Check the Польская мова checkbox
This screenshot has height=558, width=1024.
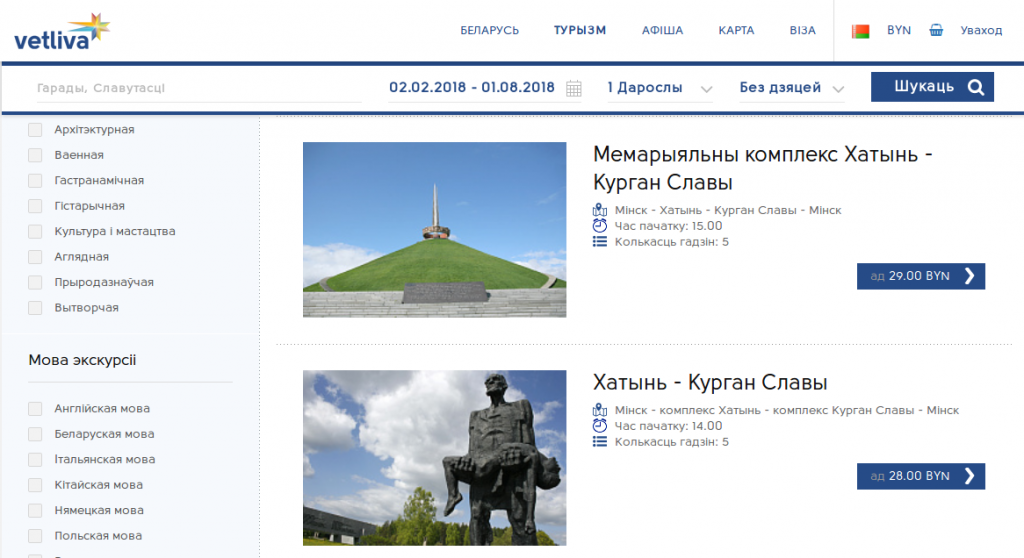point(35,536)
